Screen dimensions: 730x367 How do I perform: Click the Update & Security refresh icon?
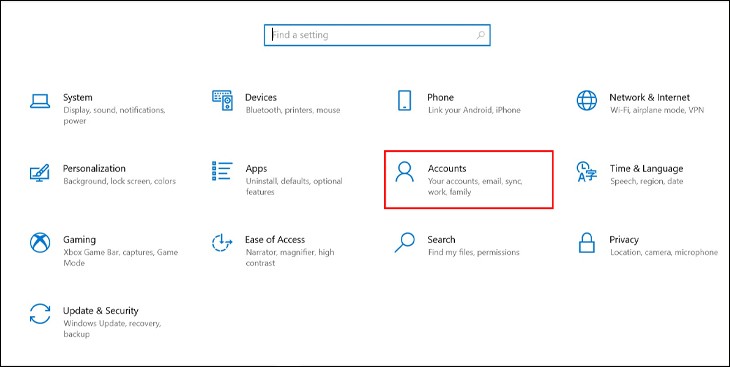click(x=40, y=313)
